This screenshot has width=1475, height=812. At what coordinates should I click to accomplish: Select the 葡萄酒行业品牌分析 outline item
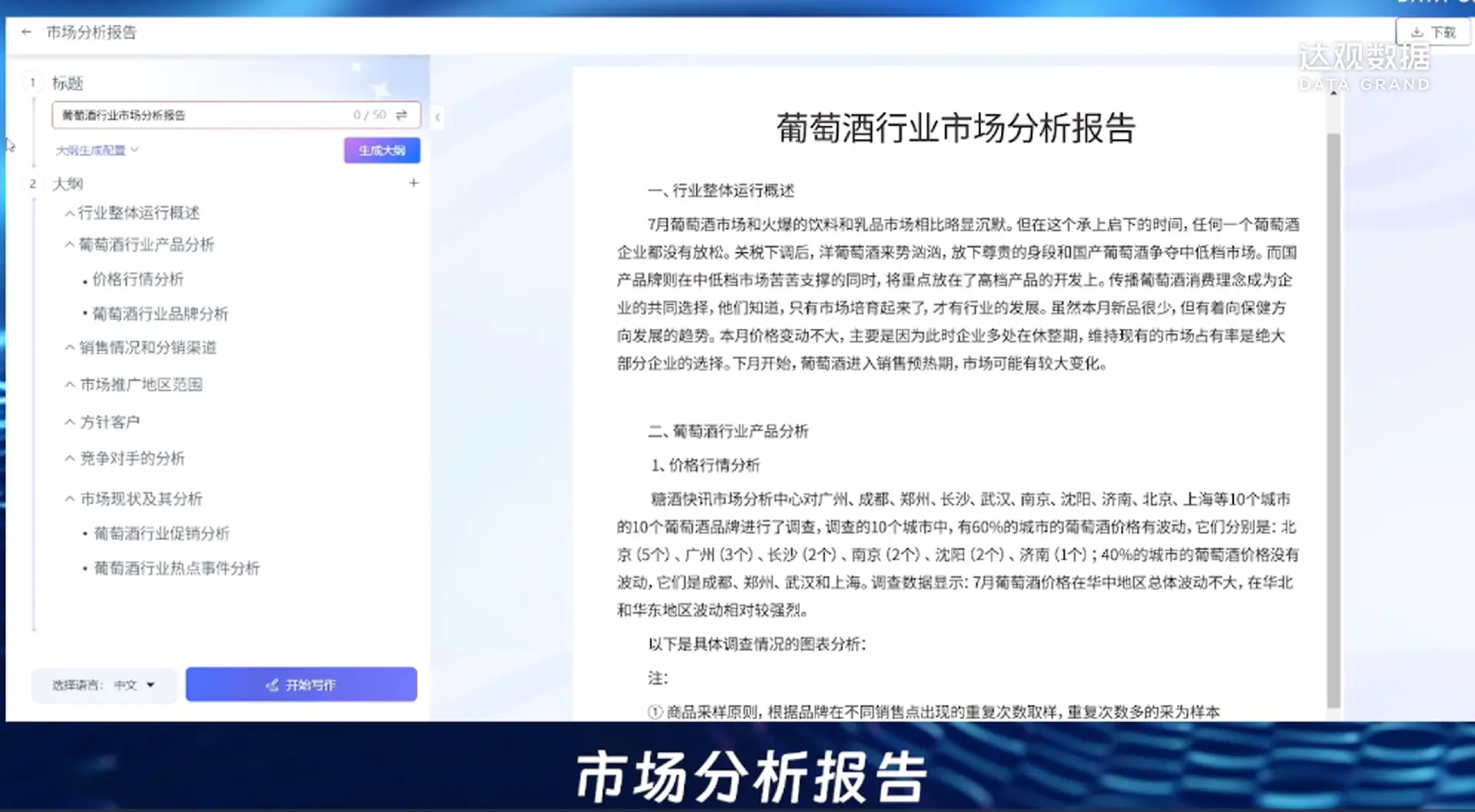point(161,314)
